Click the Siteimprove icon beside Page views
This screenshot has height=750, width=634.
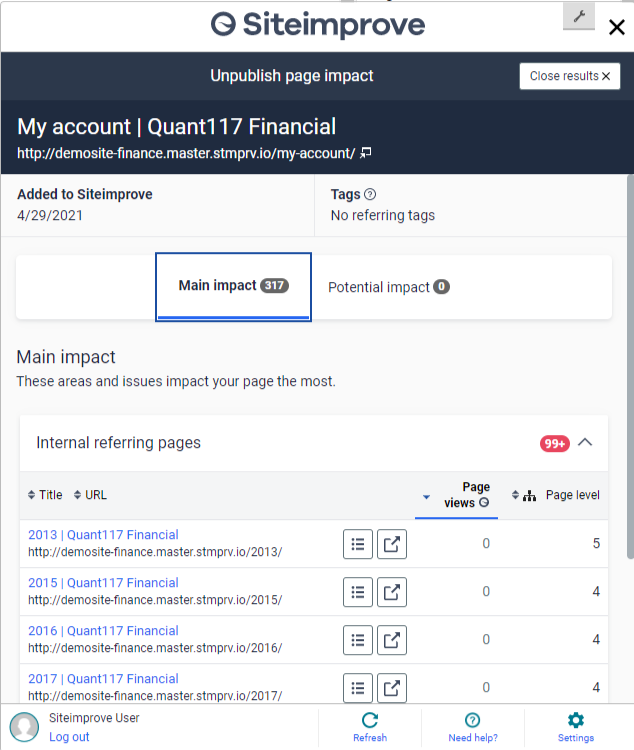484,502
